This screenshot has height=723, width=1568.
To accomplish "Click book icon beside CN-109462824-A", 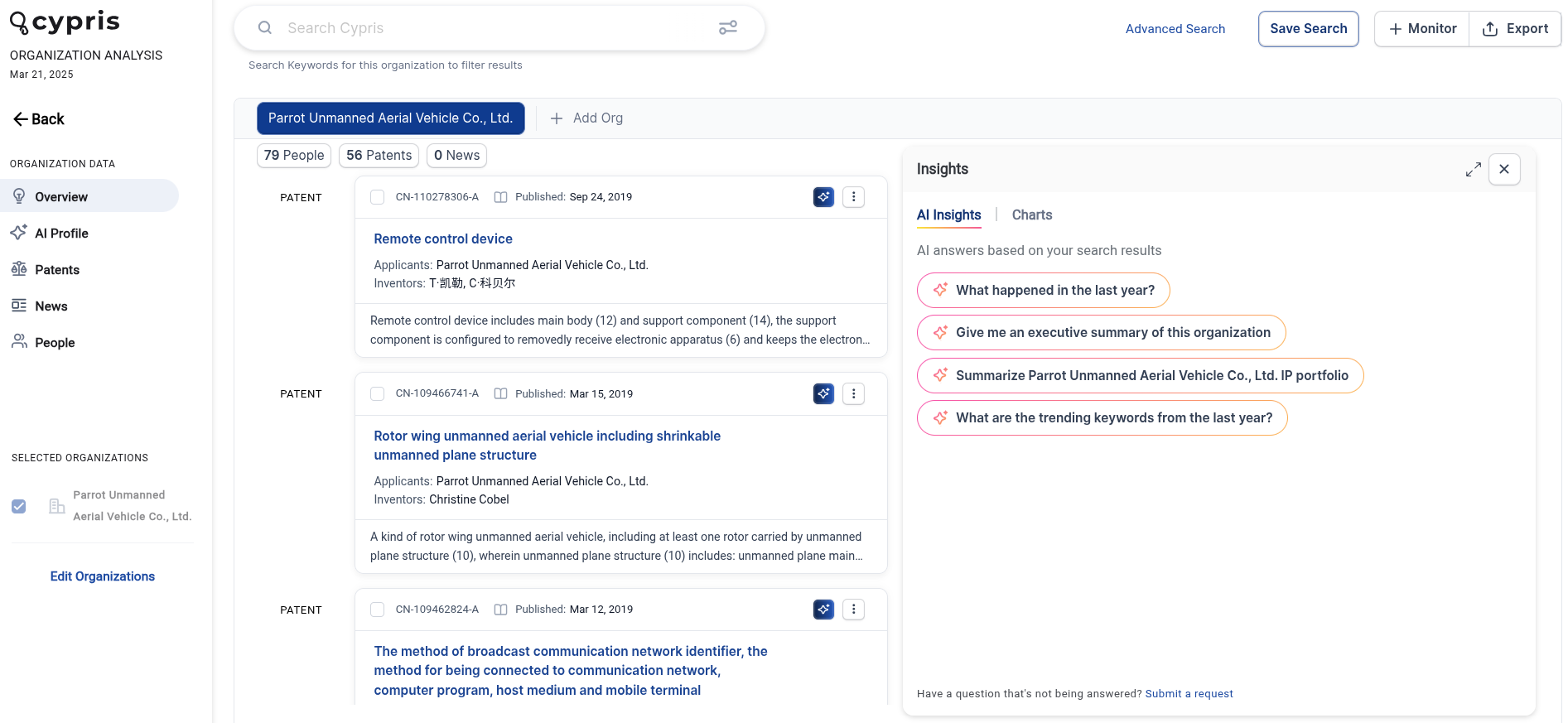I will coord(500,610).
